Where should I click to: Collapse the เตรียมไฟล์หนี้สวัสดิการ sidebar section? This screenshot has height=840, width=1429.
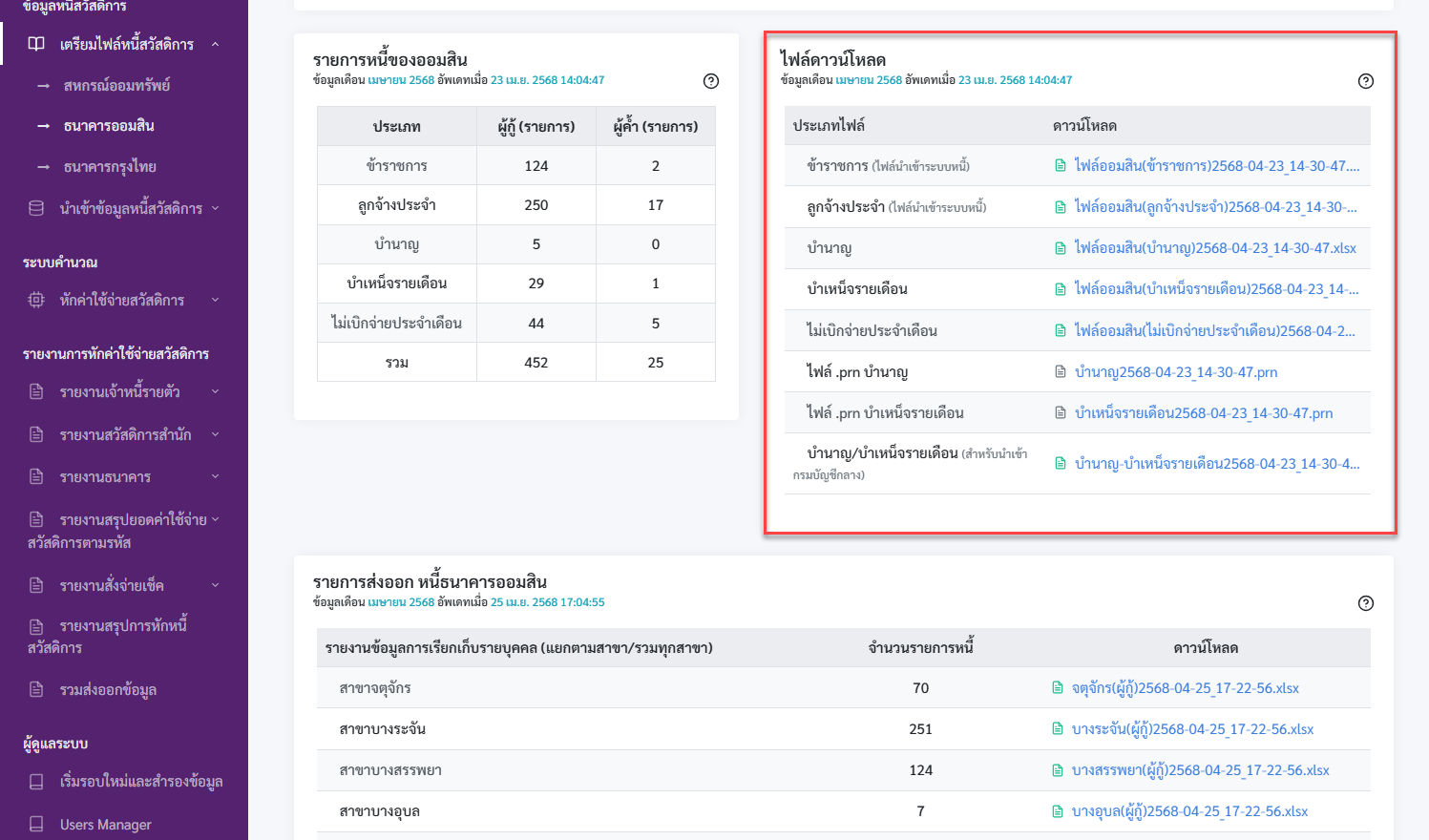[x=215, y=44]
